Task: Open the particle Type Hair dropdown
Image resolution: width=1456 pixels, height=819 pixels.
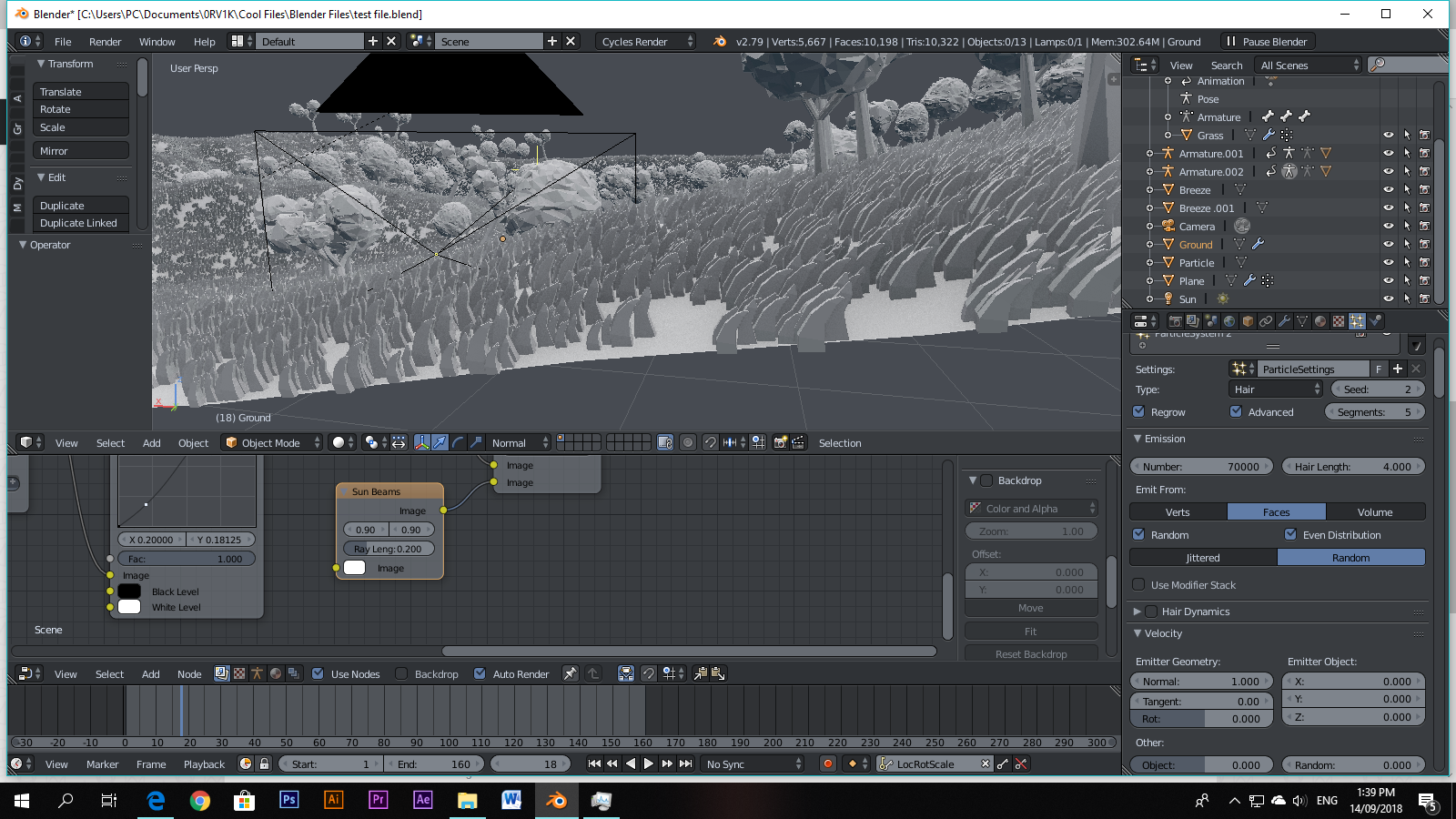Action: (1276, 389)
